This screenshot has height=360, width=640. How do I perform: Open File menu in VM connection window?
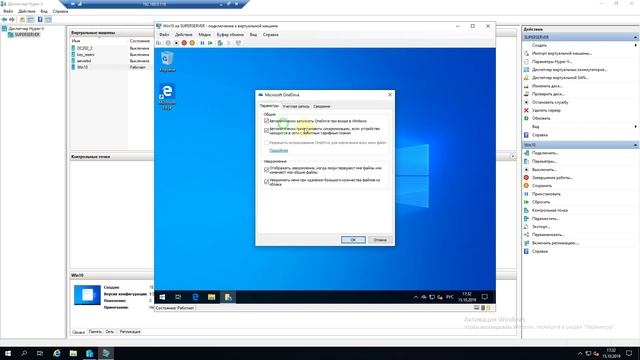coord(164,35)
